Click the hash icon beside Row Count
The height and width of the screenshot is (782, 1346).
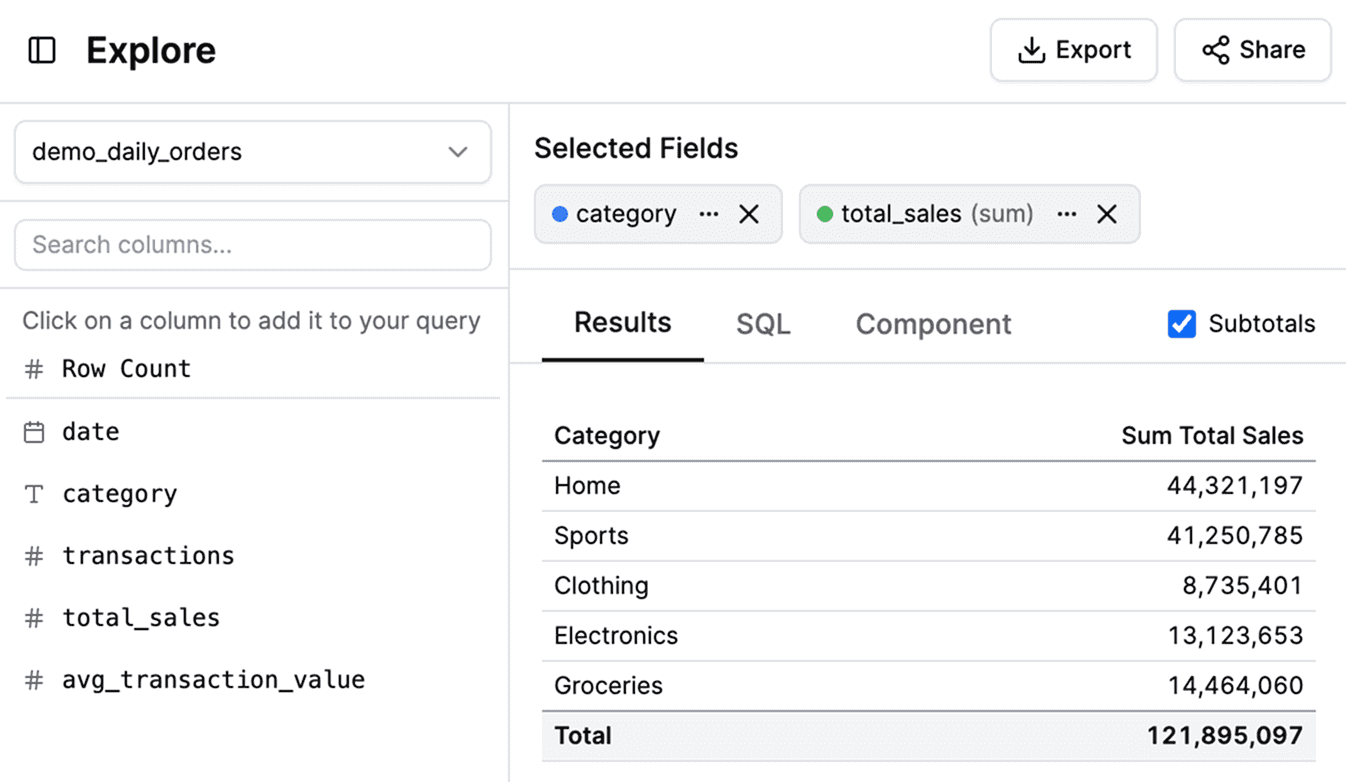pos(34,369)
